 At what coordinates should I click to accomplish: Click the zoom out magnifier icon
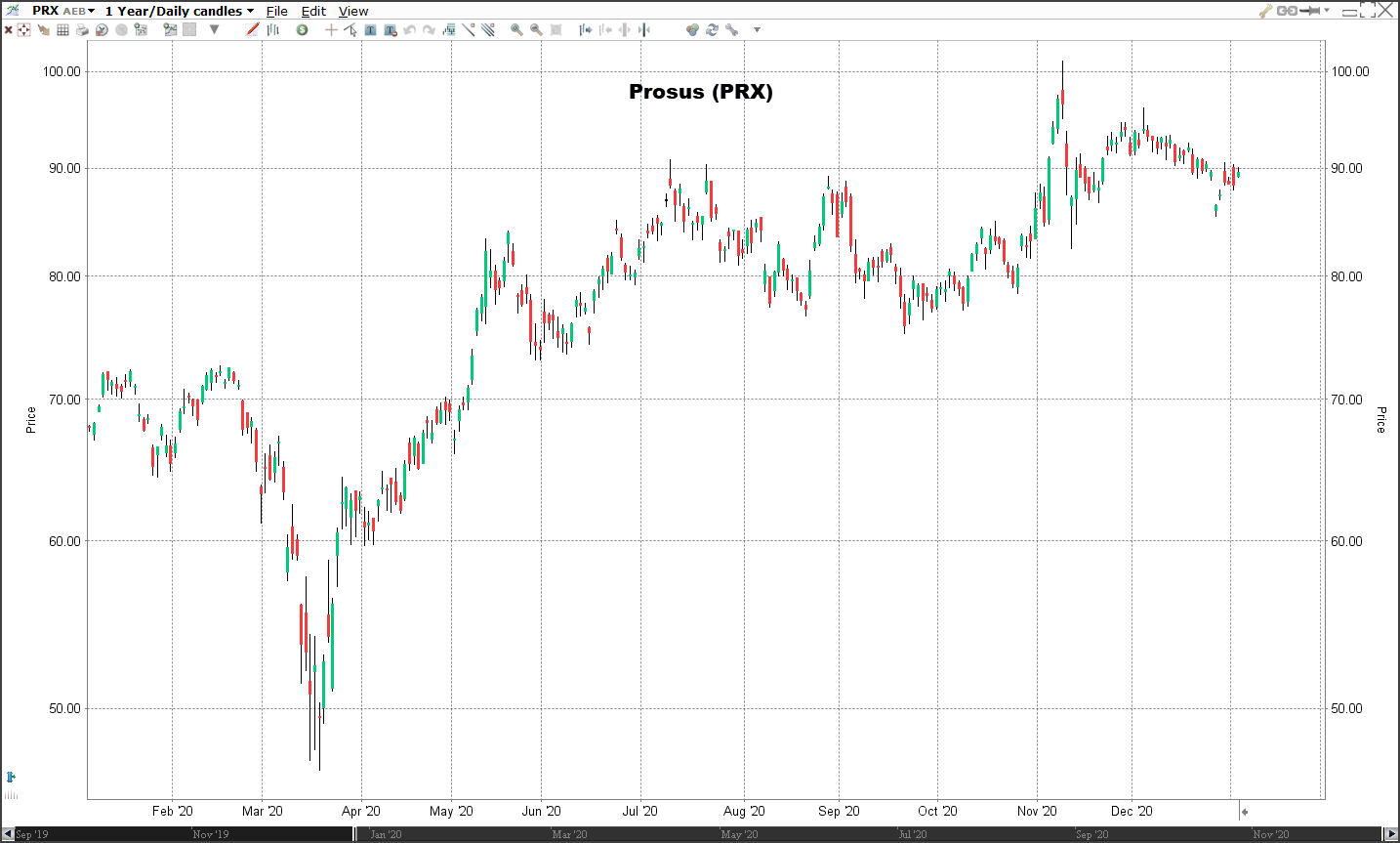(x=536, y=30)
